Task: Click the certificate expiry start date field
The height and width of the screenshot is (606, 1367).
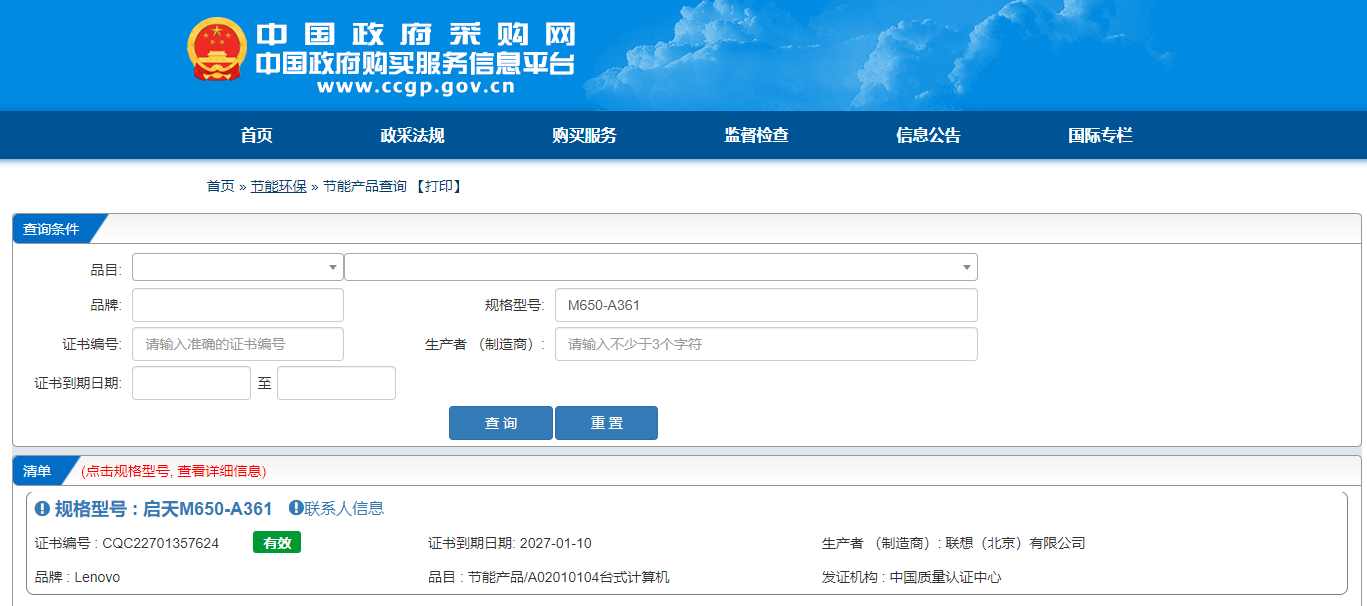Action: [191, 383]
